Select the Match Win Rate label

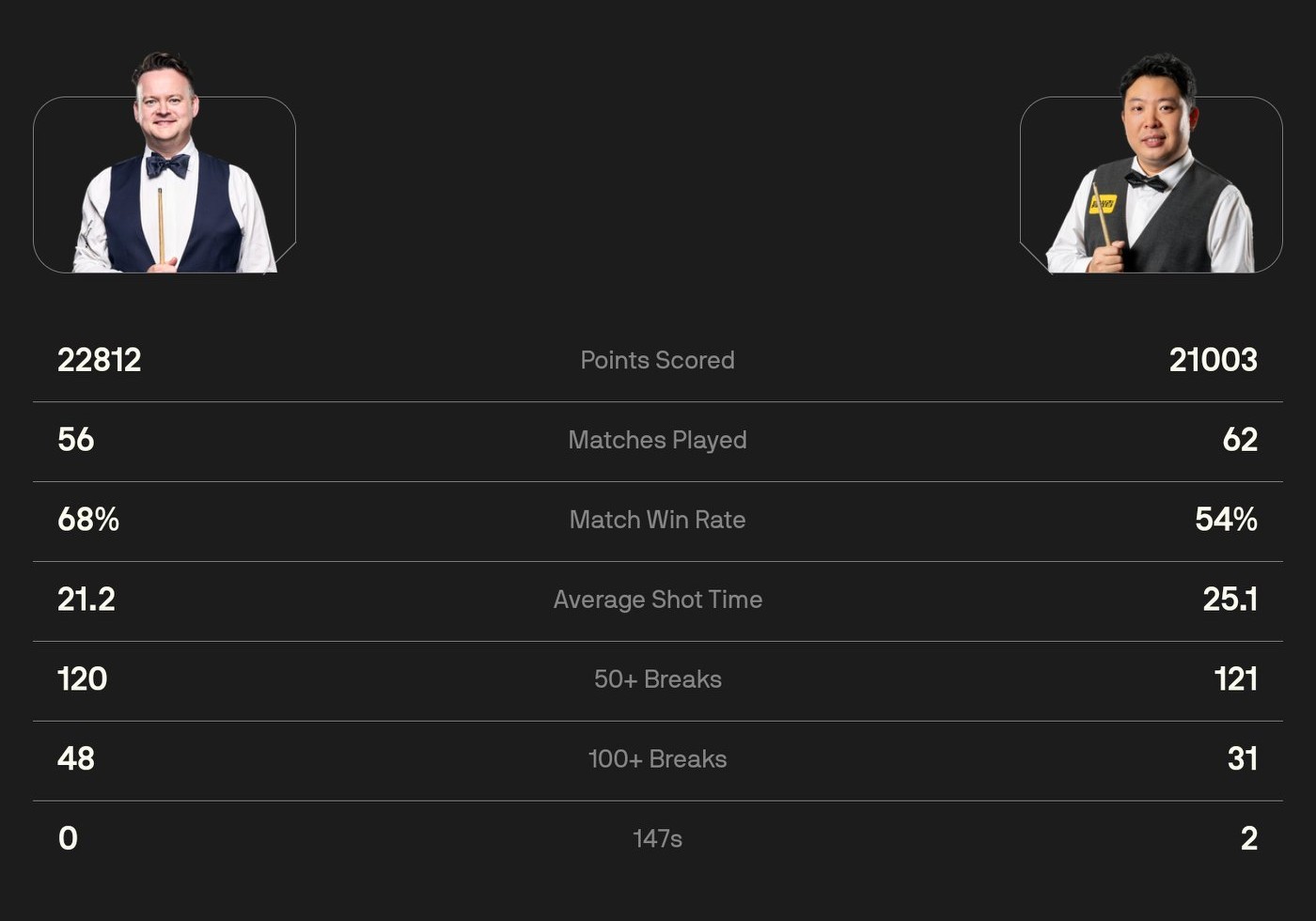point(657,520)
